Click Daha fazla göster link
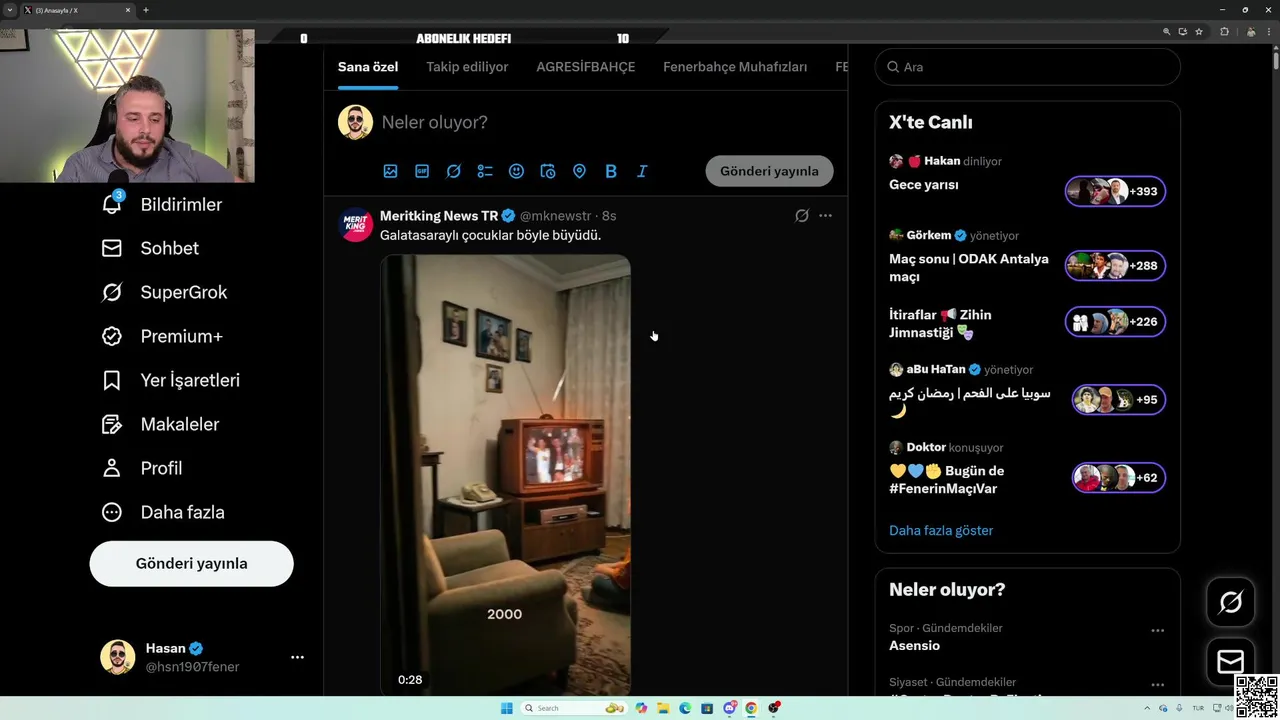 coord(941,530)
